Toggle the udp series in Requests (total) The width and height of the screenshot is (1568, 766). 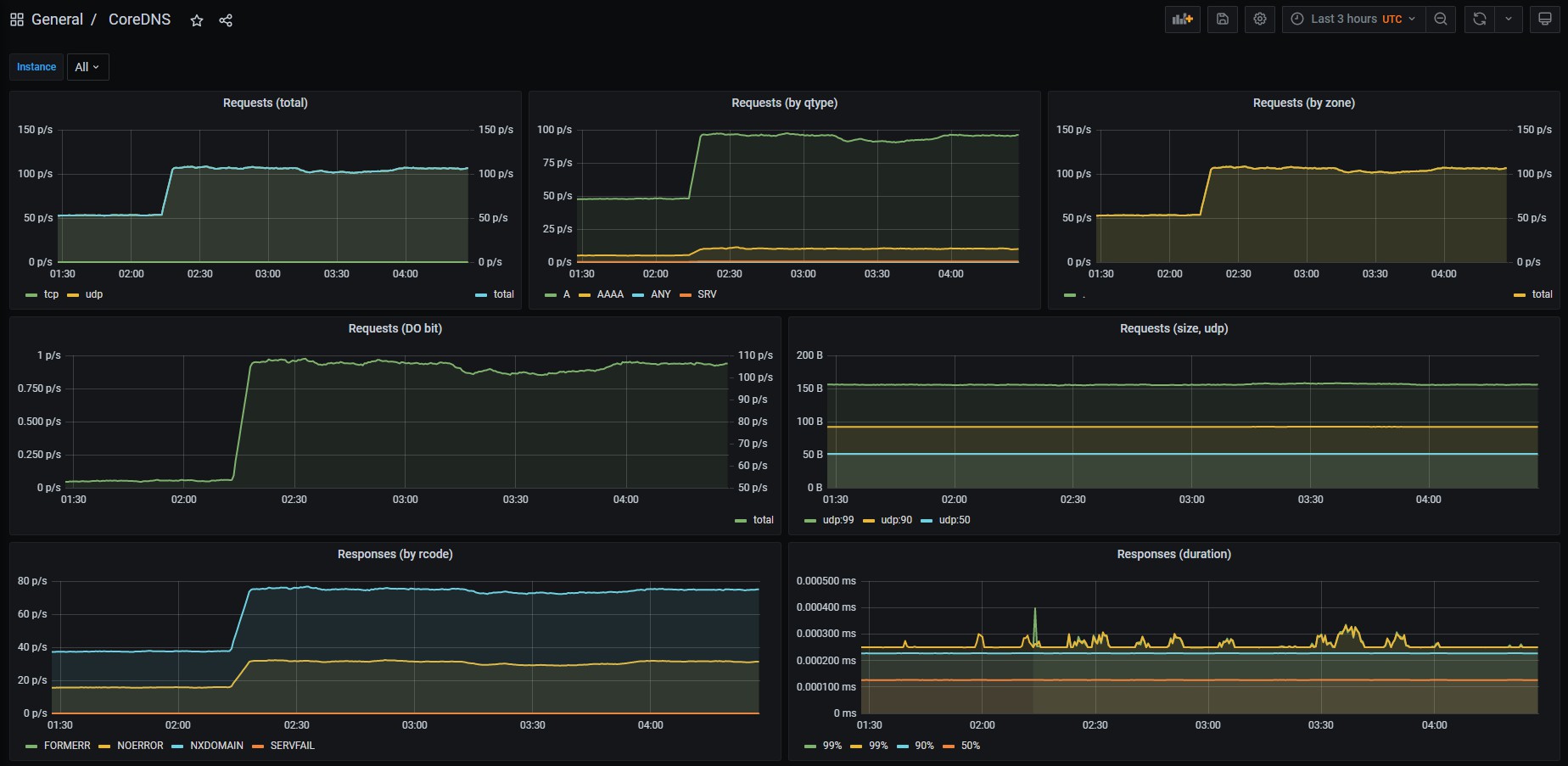point(93,294)
